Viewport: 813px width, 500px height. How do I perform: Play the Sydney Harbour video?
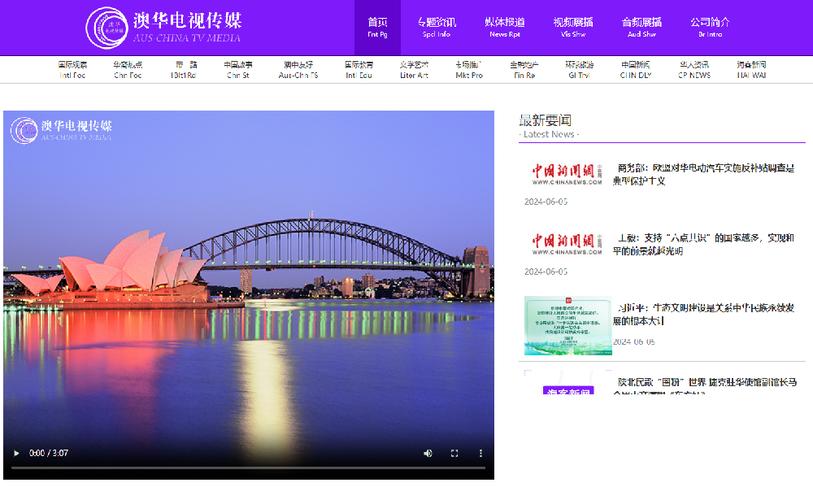16,453
